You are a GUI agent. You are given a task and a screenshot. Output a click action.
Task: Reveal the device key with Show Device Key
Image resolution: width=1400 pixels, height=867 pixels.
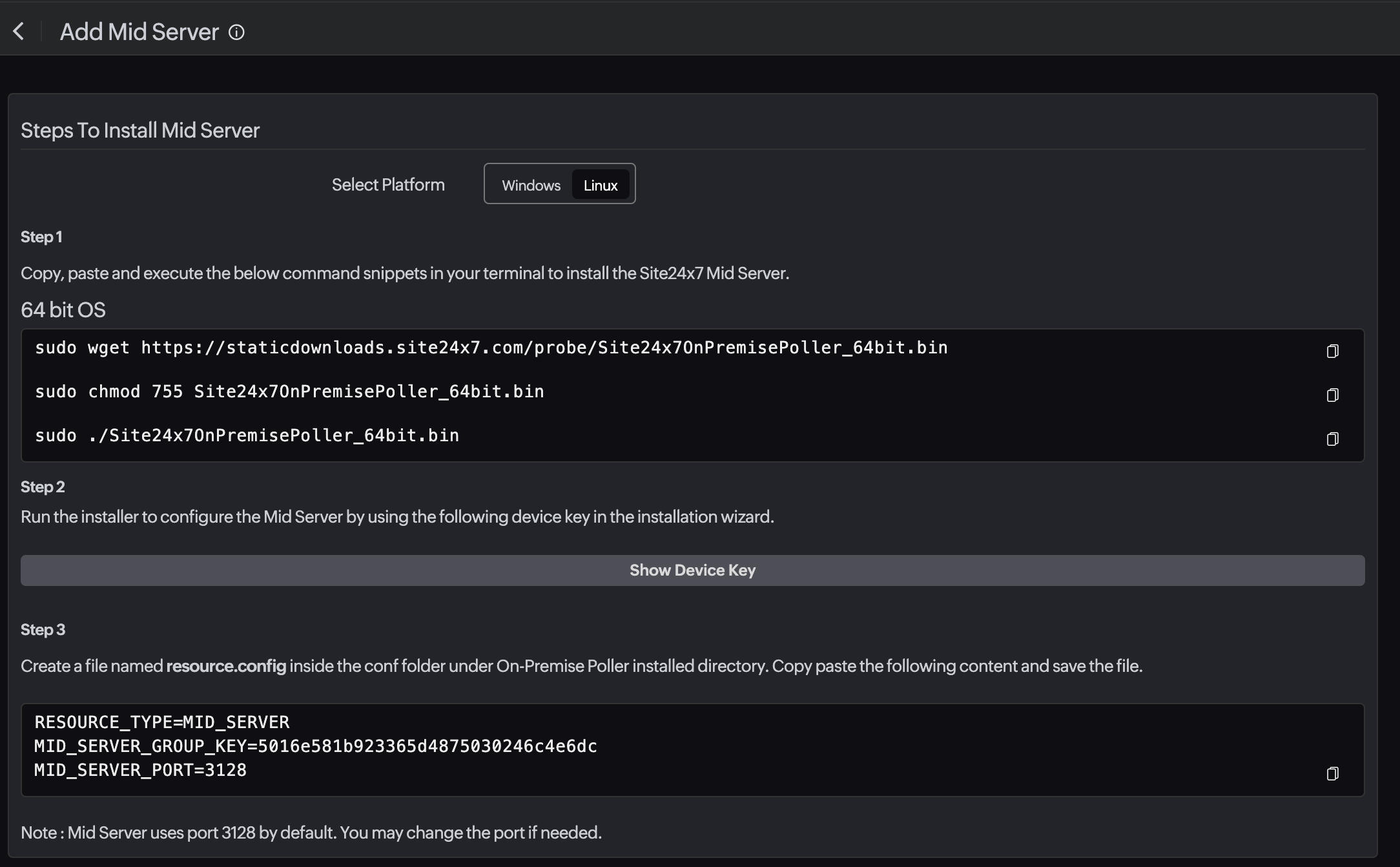click(x=692, y=570)
